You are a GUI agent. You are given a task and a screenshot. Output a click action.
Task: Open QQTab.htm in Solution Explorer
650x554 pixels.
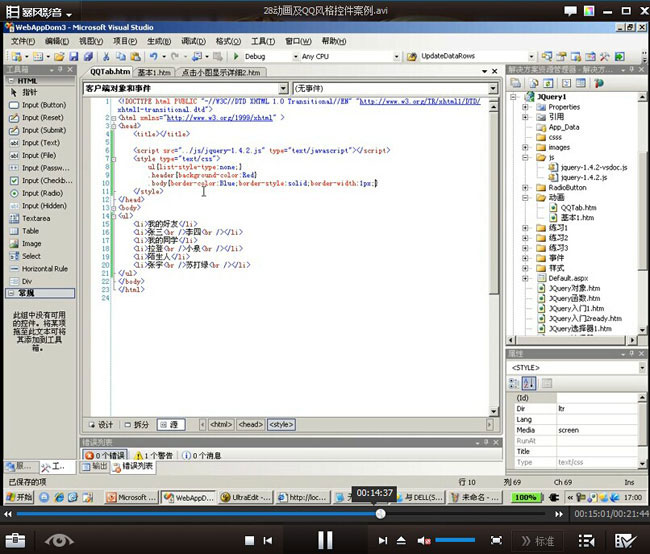(x=578, y=208)
